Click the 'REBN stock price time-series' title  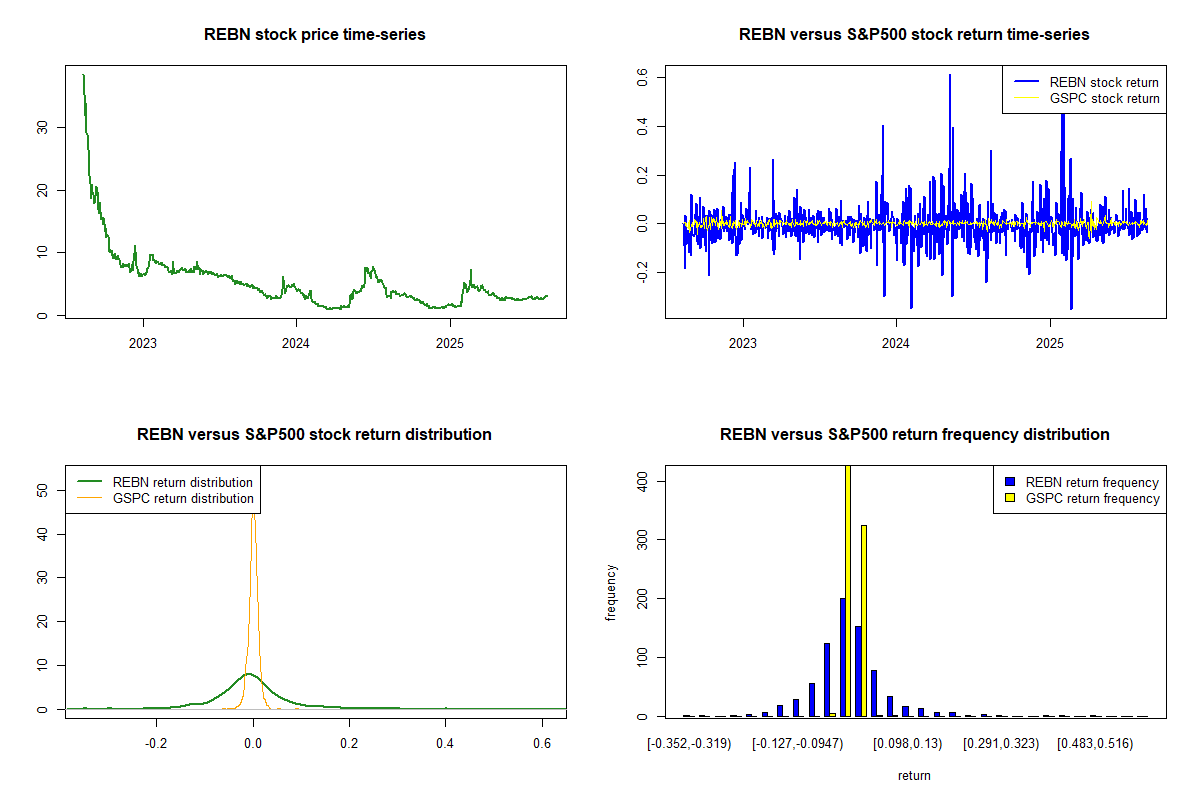click(315, 35)
